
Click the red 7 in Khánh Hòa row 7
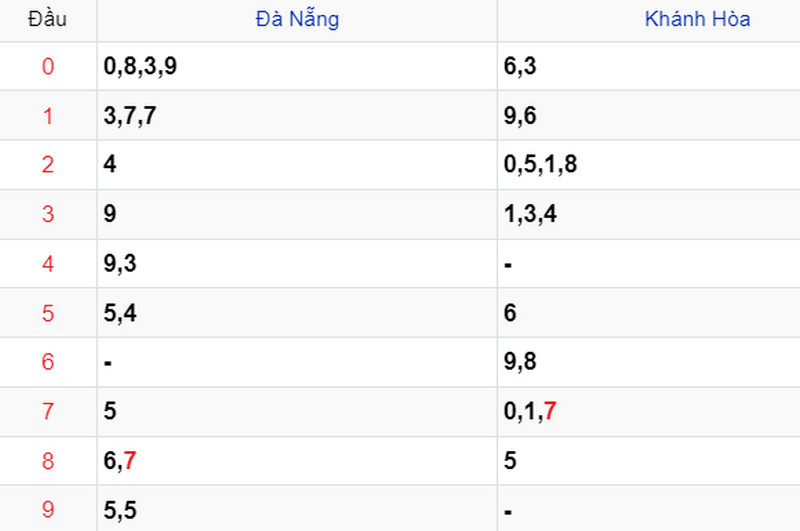coord(550,411)
